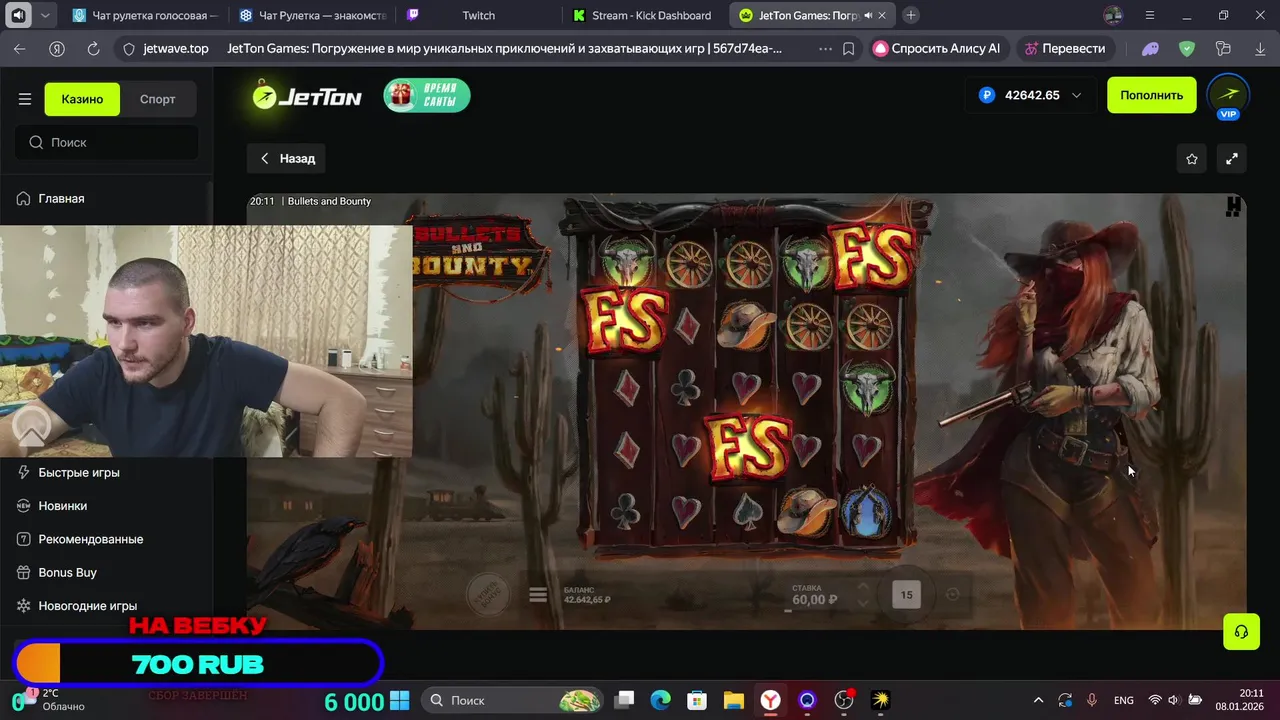Open Быстрые игры category
The image size is (1280, 720).
pyautogui.click(x=78, y=472)
